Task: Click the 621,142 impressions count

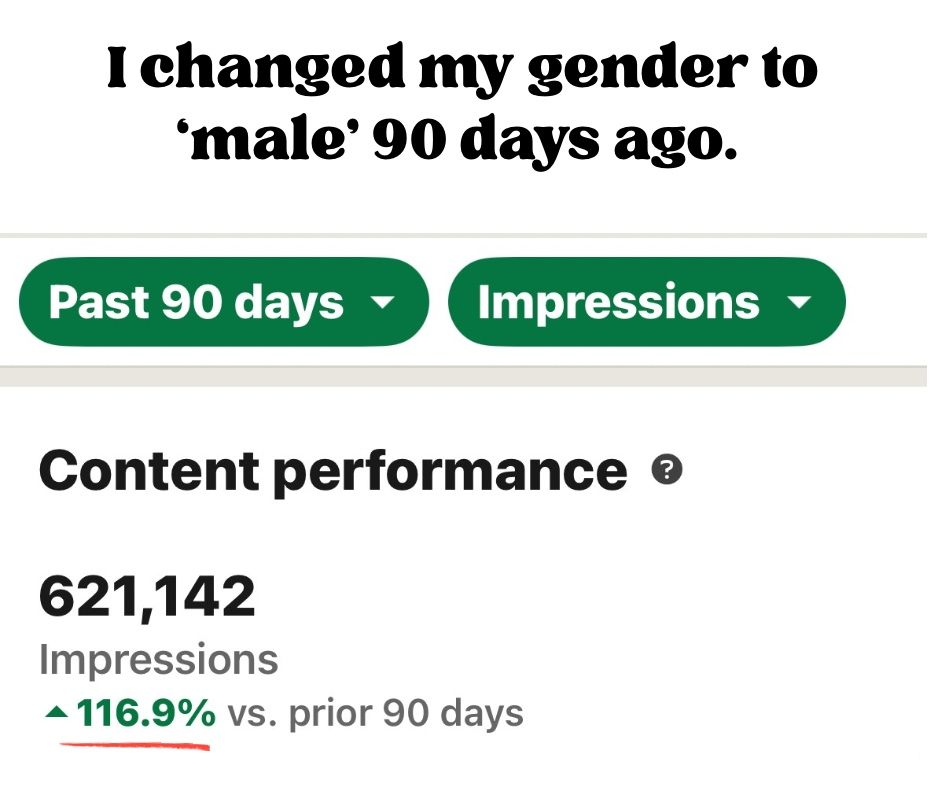Action: (x=147, y=597)
